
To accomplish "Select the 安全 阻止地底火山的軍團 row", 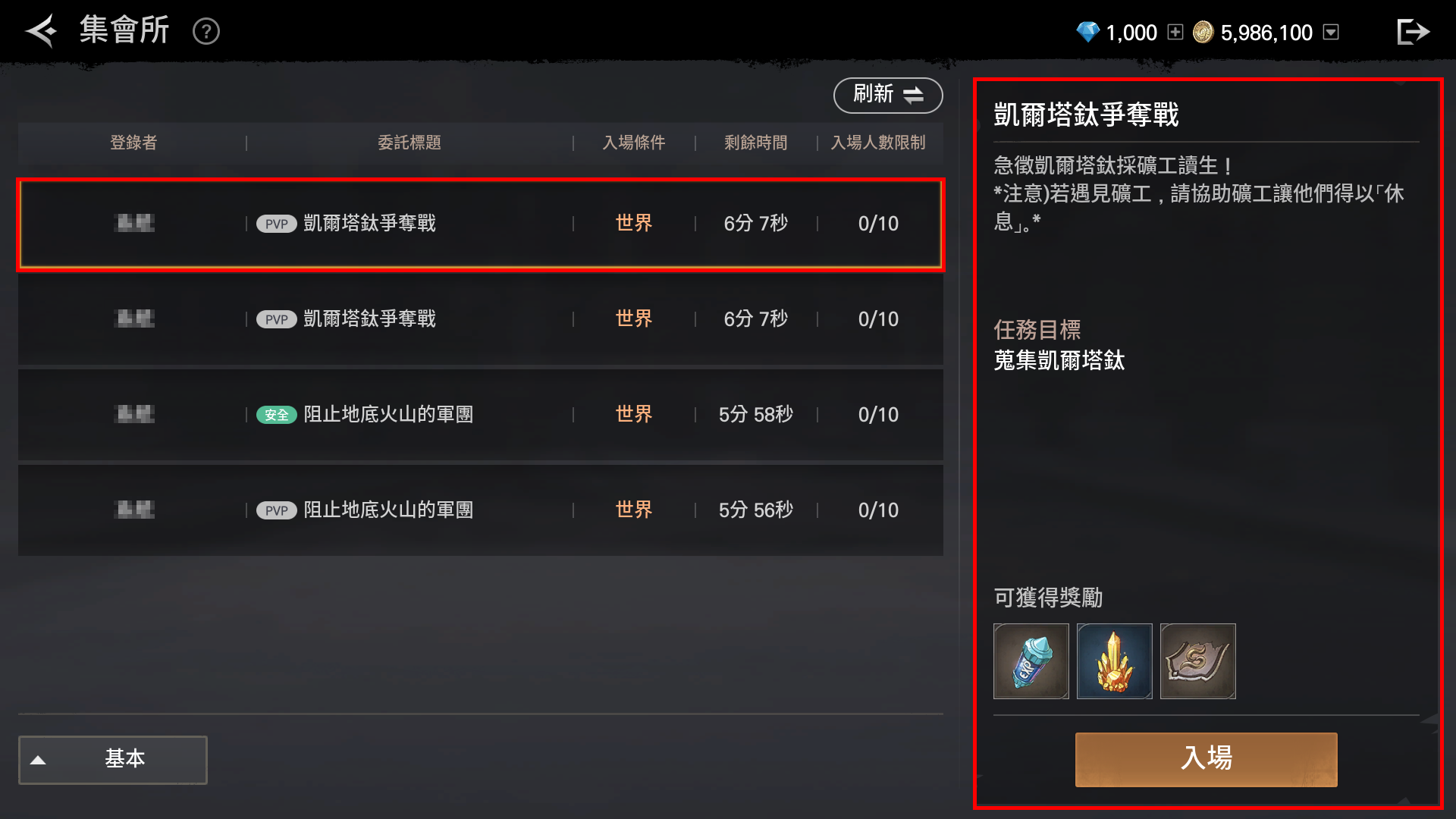I will pos(481,415).
